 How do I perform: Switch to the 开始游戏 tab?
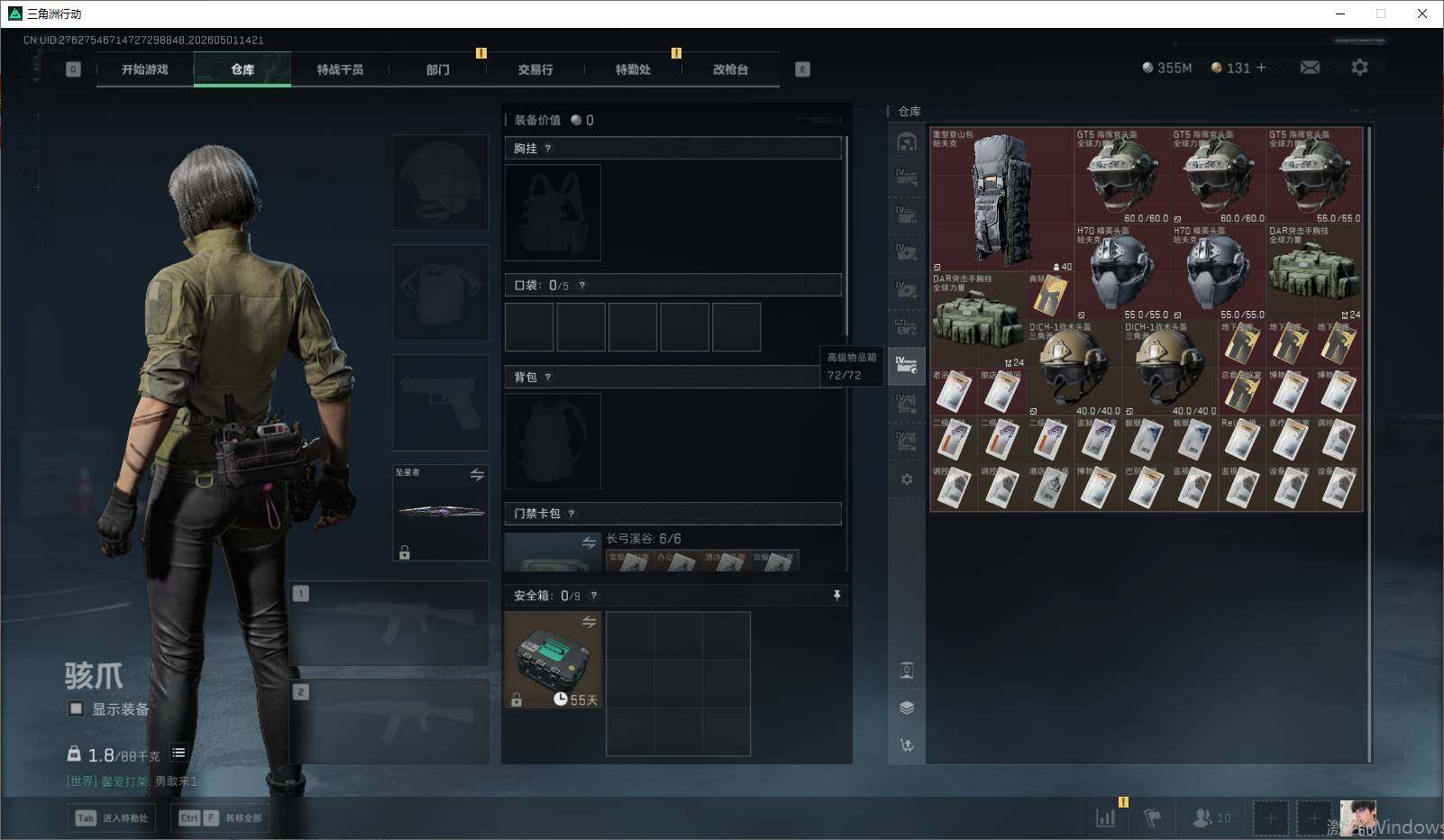pos(145,69)
